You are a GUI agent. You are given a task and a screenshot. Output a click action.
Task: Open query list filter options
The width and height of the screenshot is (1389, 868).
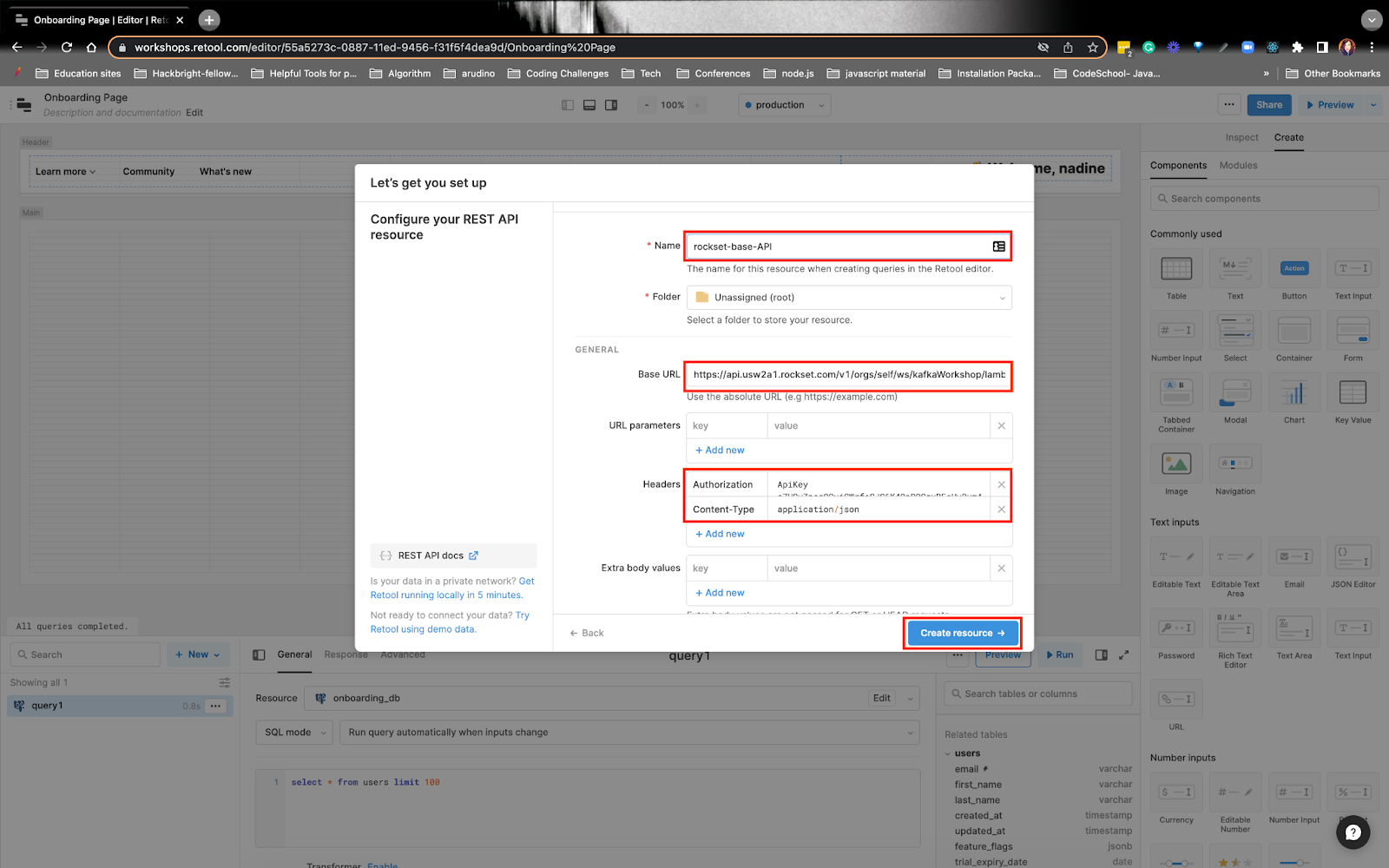point(225,682)
